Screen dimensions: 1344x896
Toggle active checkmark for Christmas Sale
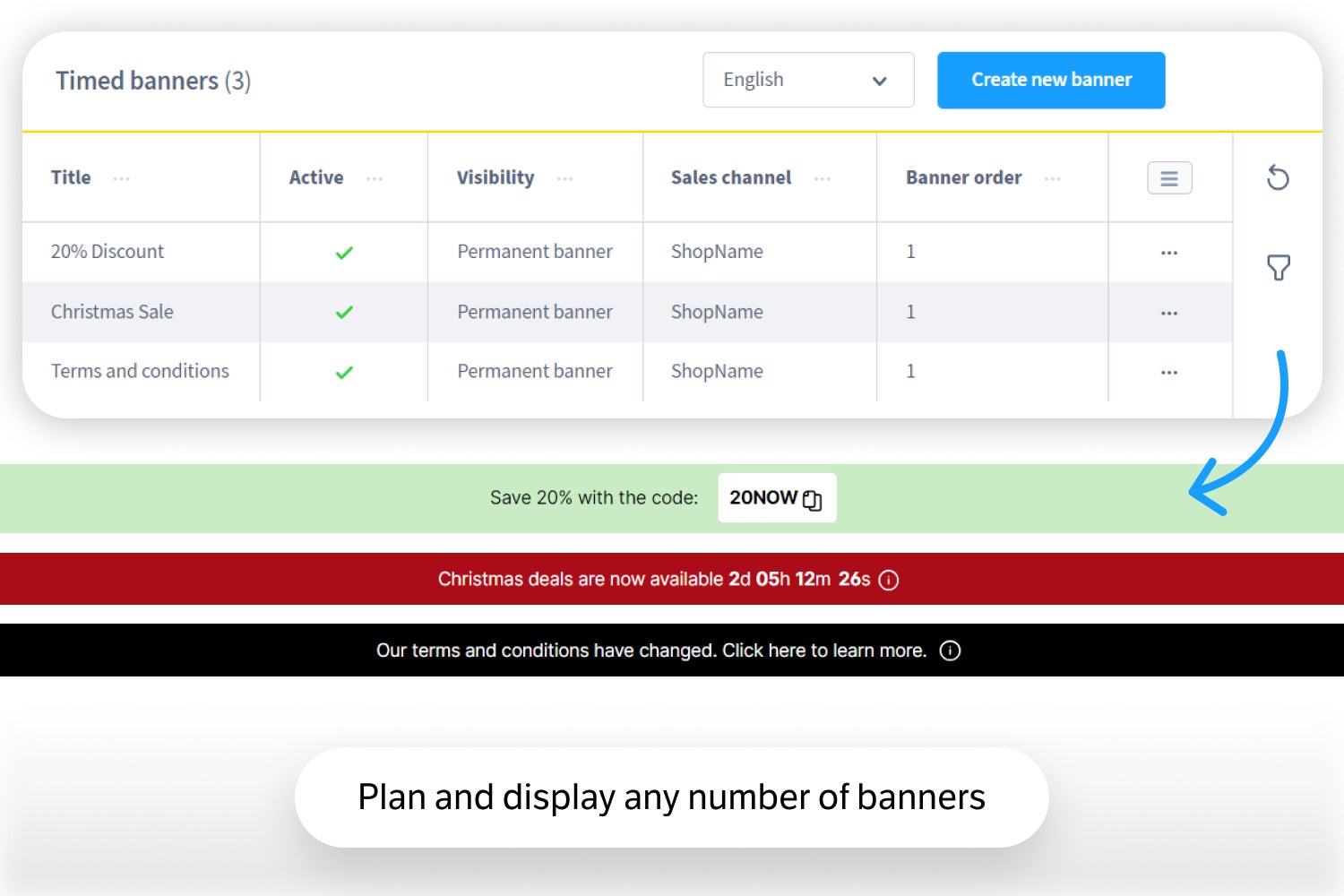(344, 313)
